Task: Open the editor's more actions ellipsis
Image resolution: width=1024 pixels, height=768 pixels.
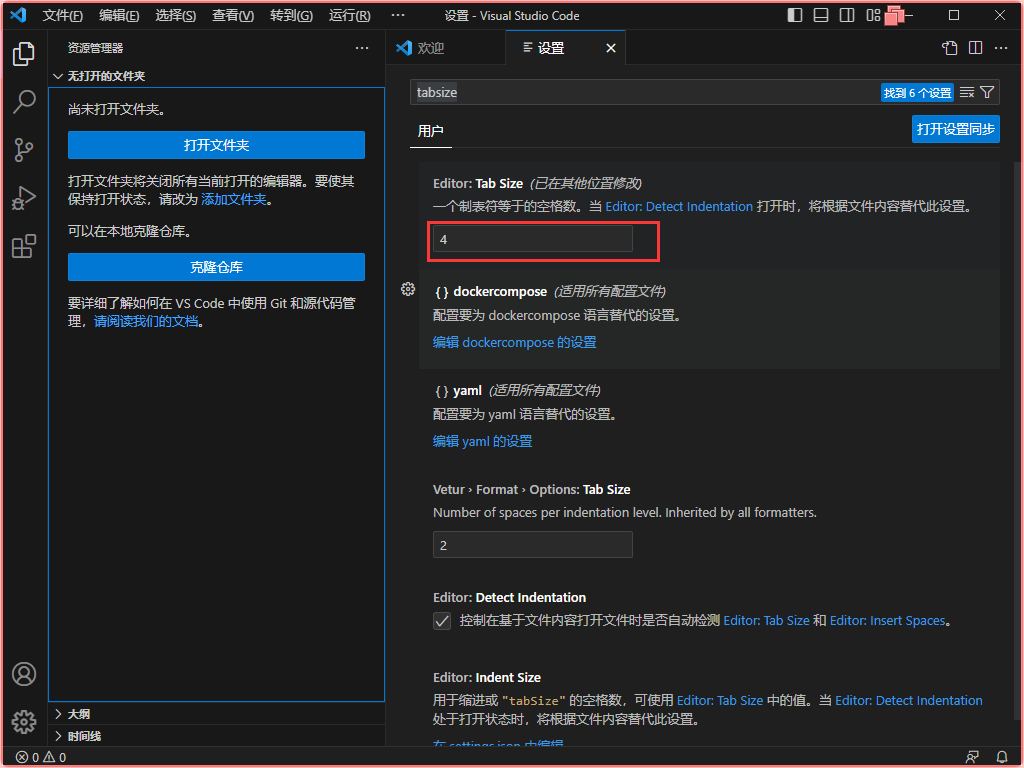Action: point(1001,48)
